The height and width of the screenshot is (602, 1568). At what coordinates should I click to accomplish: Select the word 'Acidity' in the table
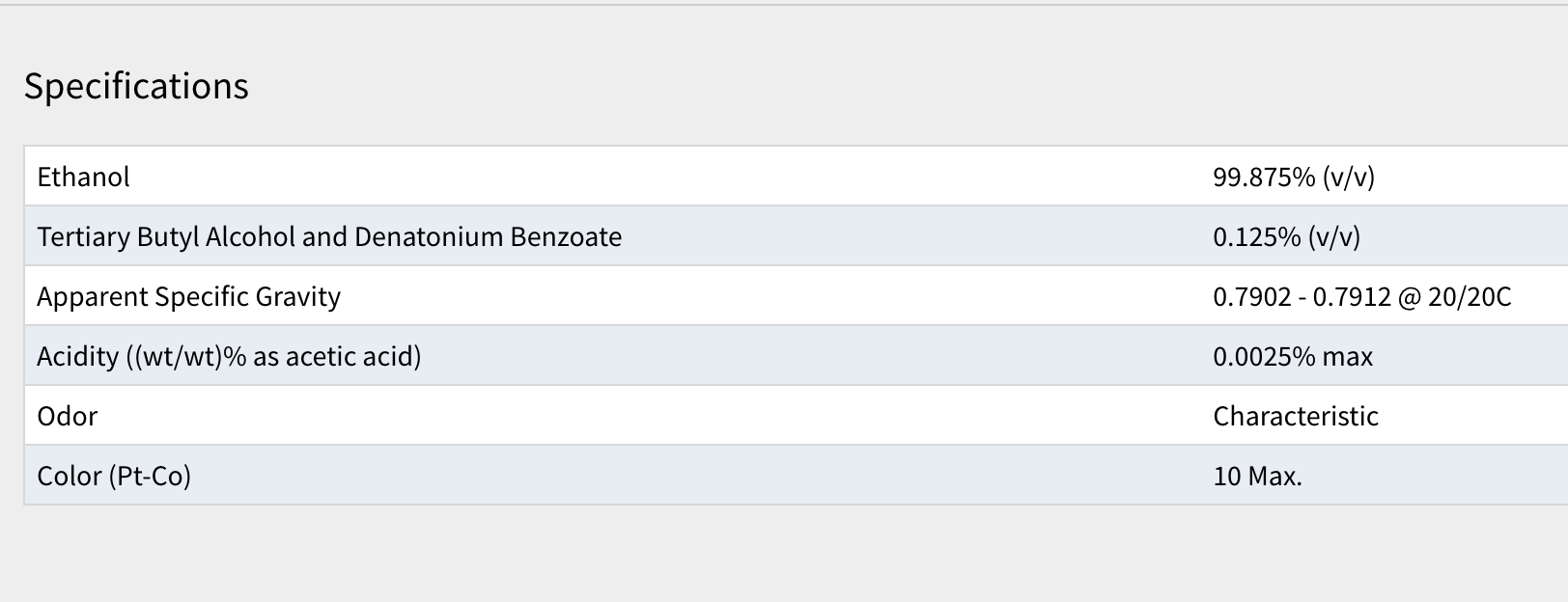pyautogui.click(x=77, y=356)
